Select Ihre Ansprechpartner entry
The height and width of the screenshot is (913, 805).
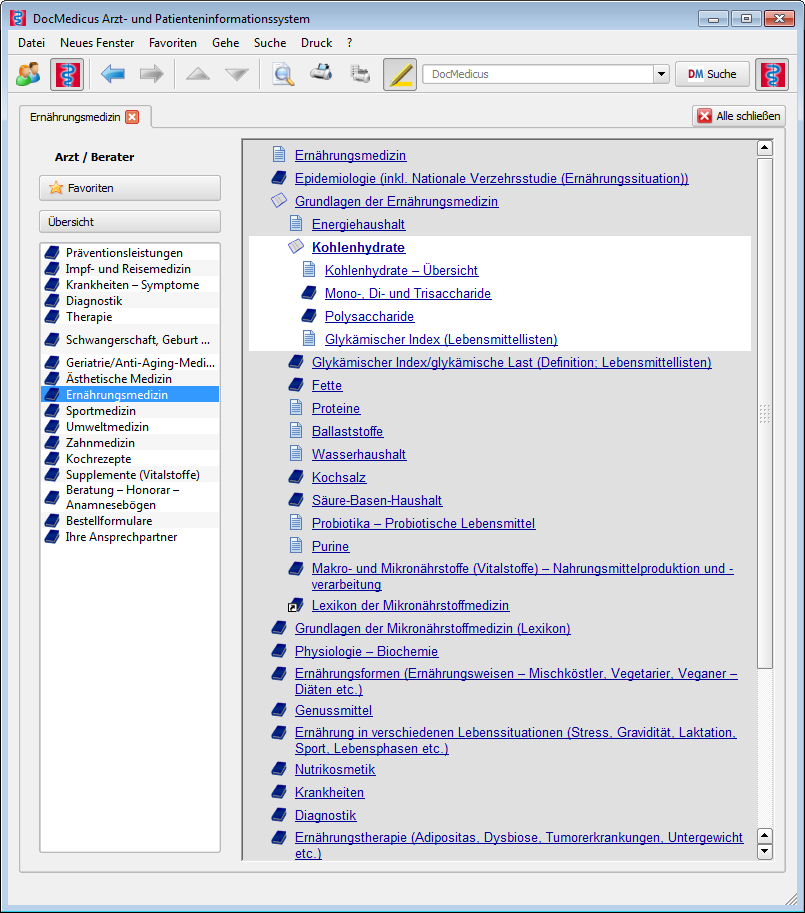point(130,537)
